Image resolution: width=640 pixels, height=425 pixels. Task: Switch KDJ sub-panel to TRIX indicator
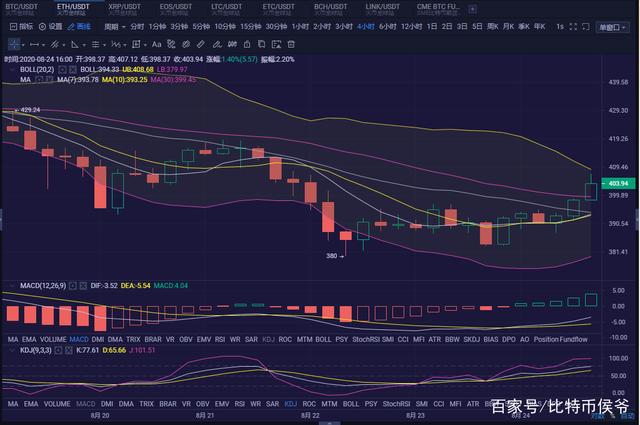(x=147, y=404)
